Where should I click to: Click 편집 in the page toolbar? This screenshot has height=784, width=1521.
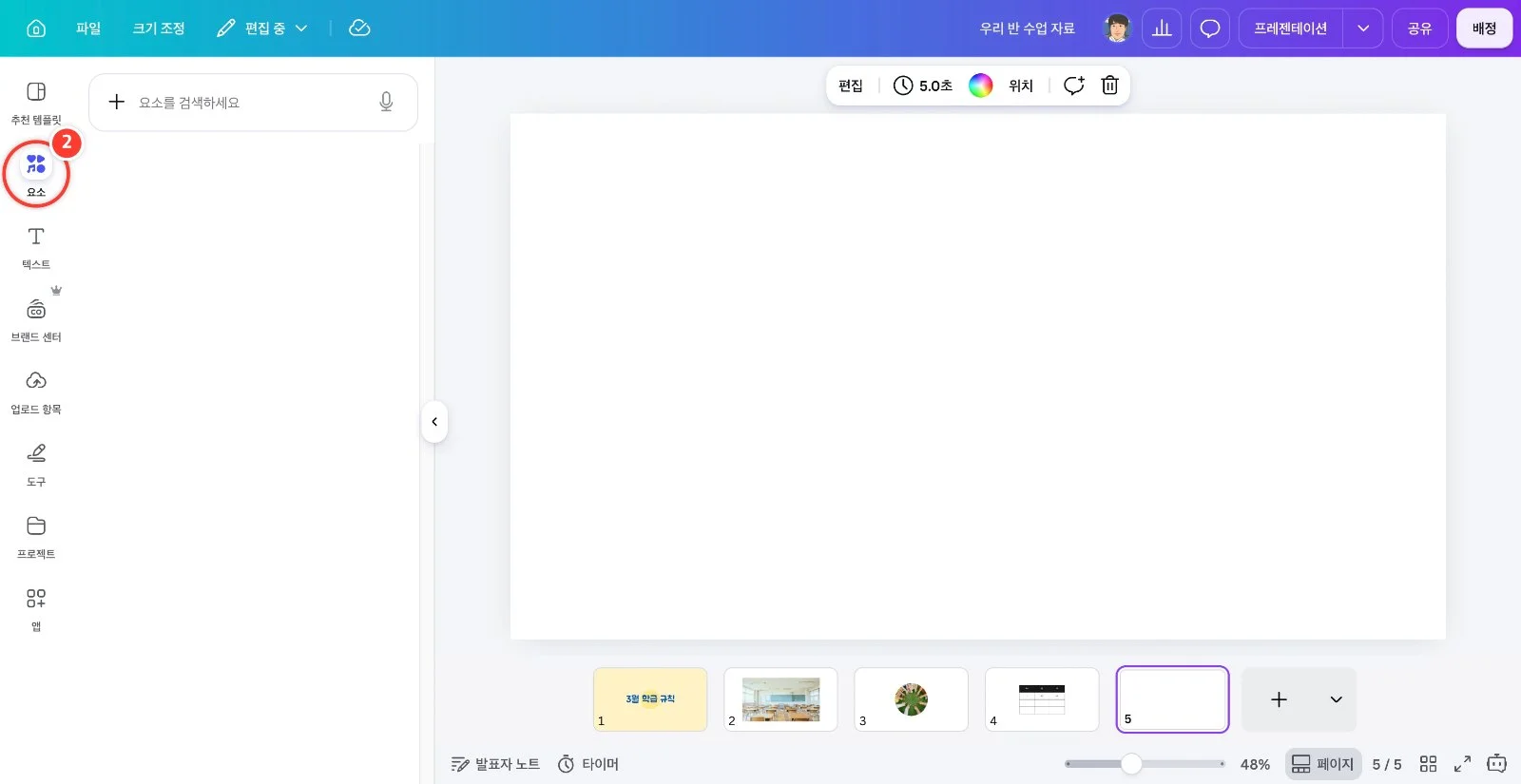[851, 86]
